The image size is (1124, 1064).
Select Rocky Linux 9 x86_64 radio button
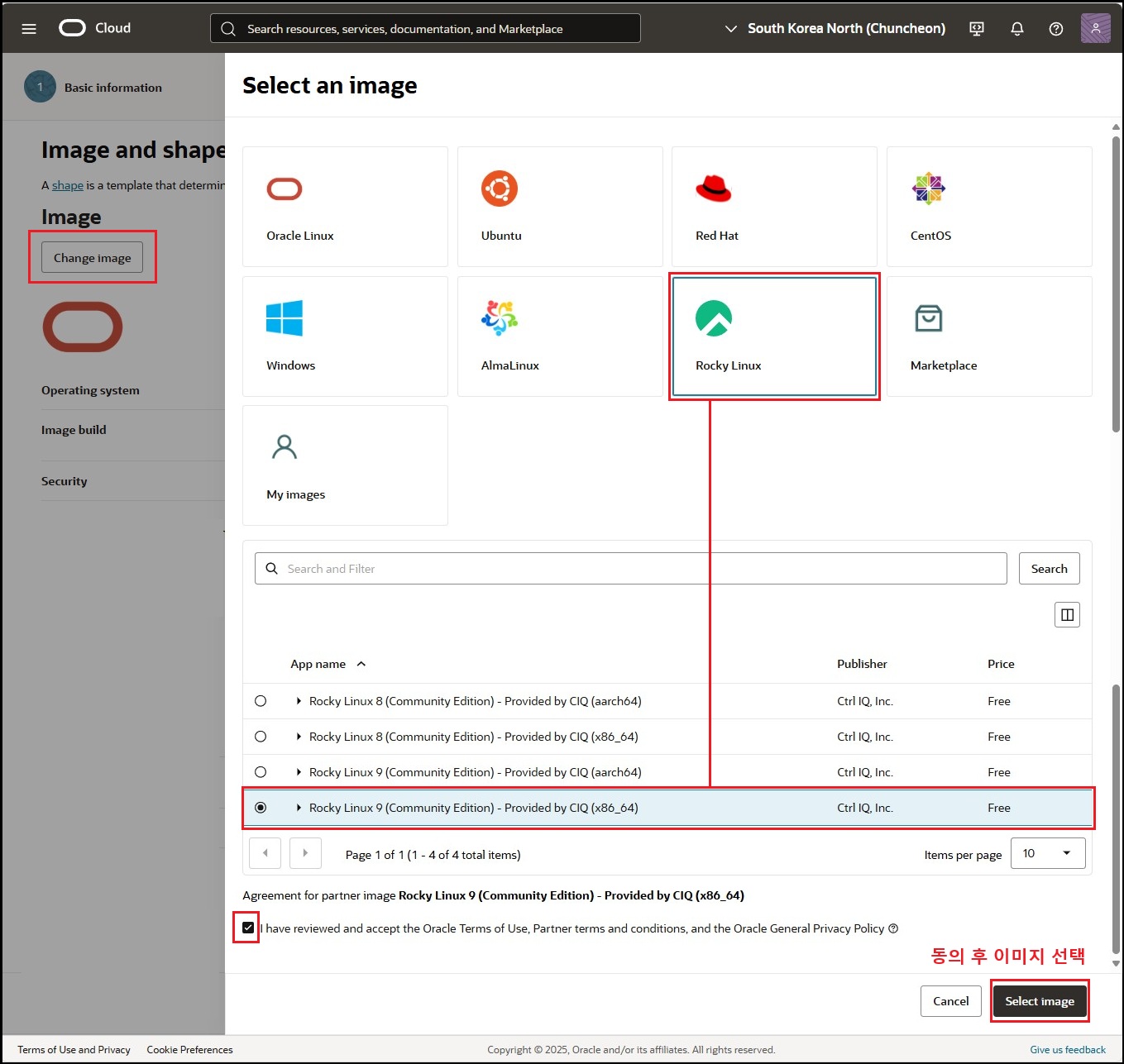261,808
